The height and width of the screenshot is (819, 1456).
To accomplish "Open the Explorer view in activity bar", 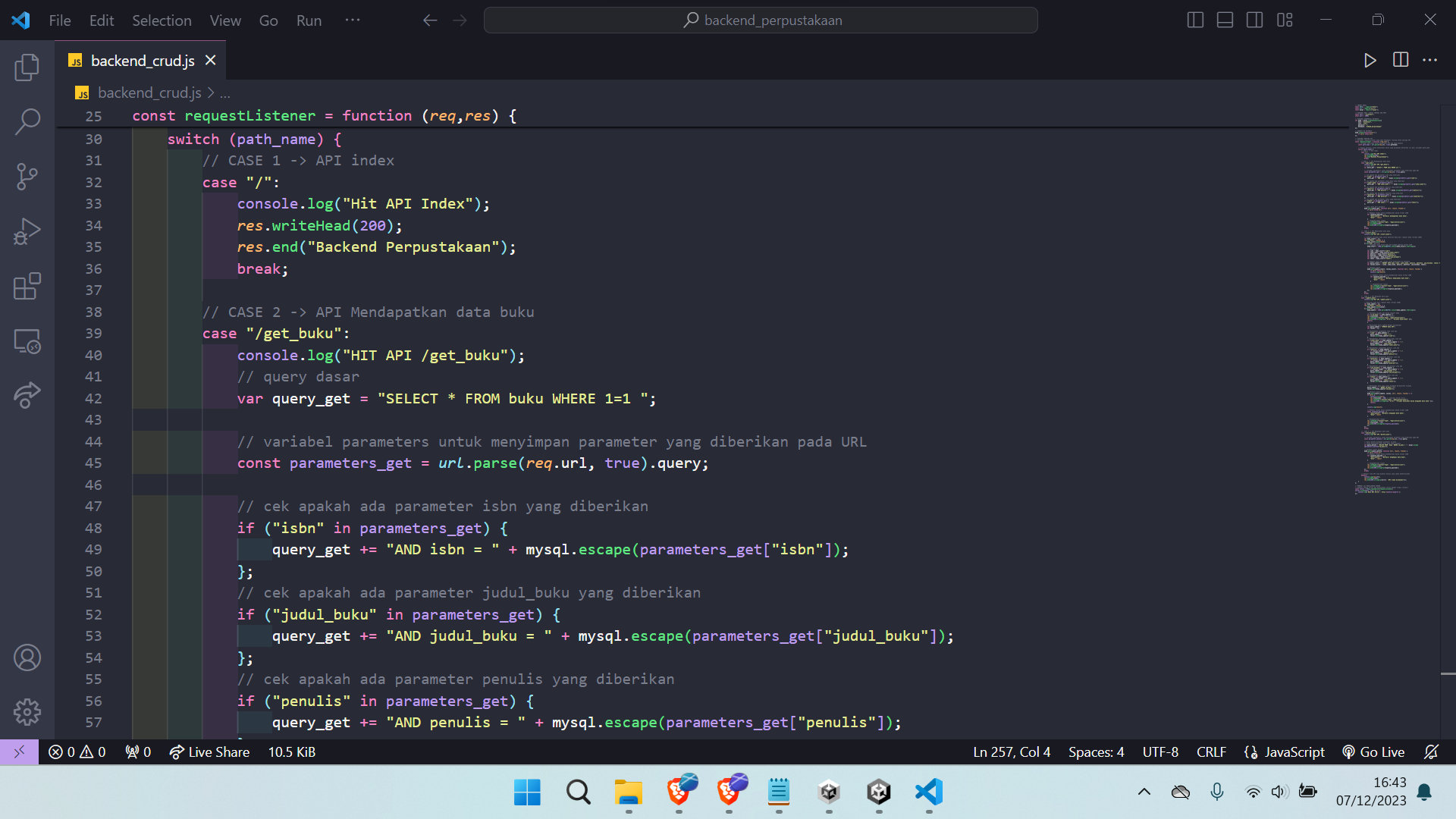I will pos(27,67).
